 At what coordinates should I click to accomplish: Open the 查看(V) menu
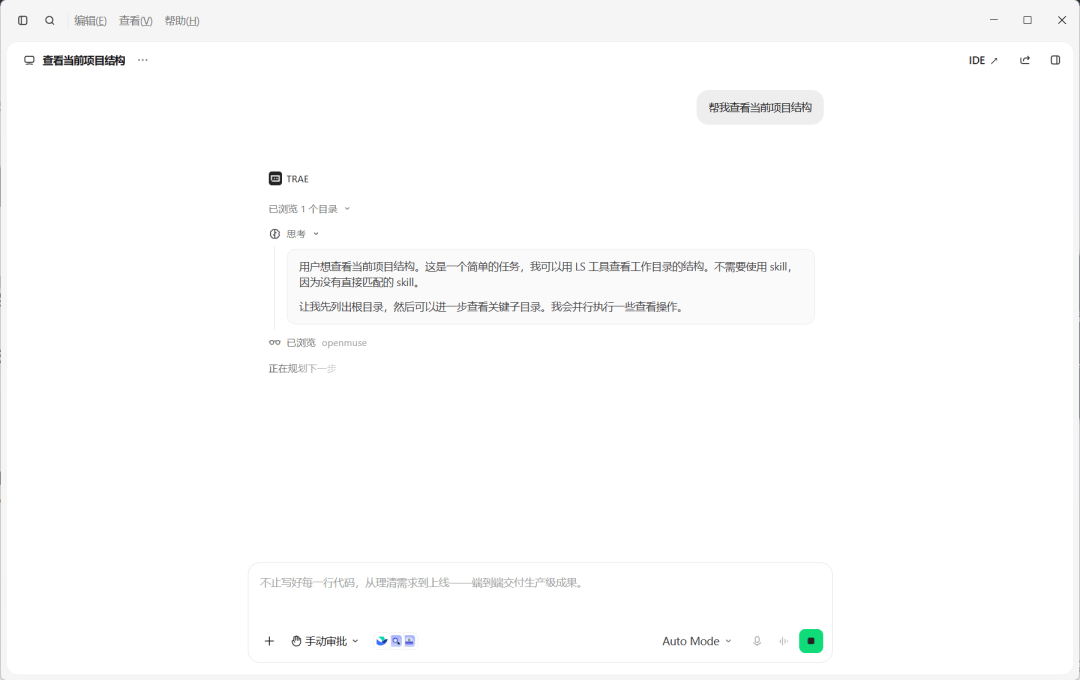(x=136, y=21)
